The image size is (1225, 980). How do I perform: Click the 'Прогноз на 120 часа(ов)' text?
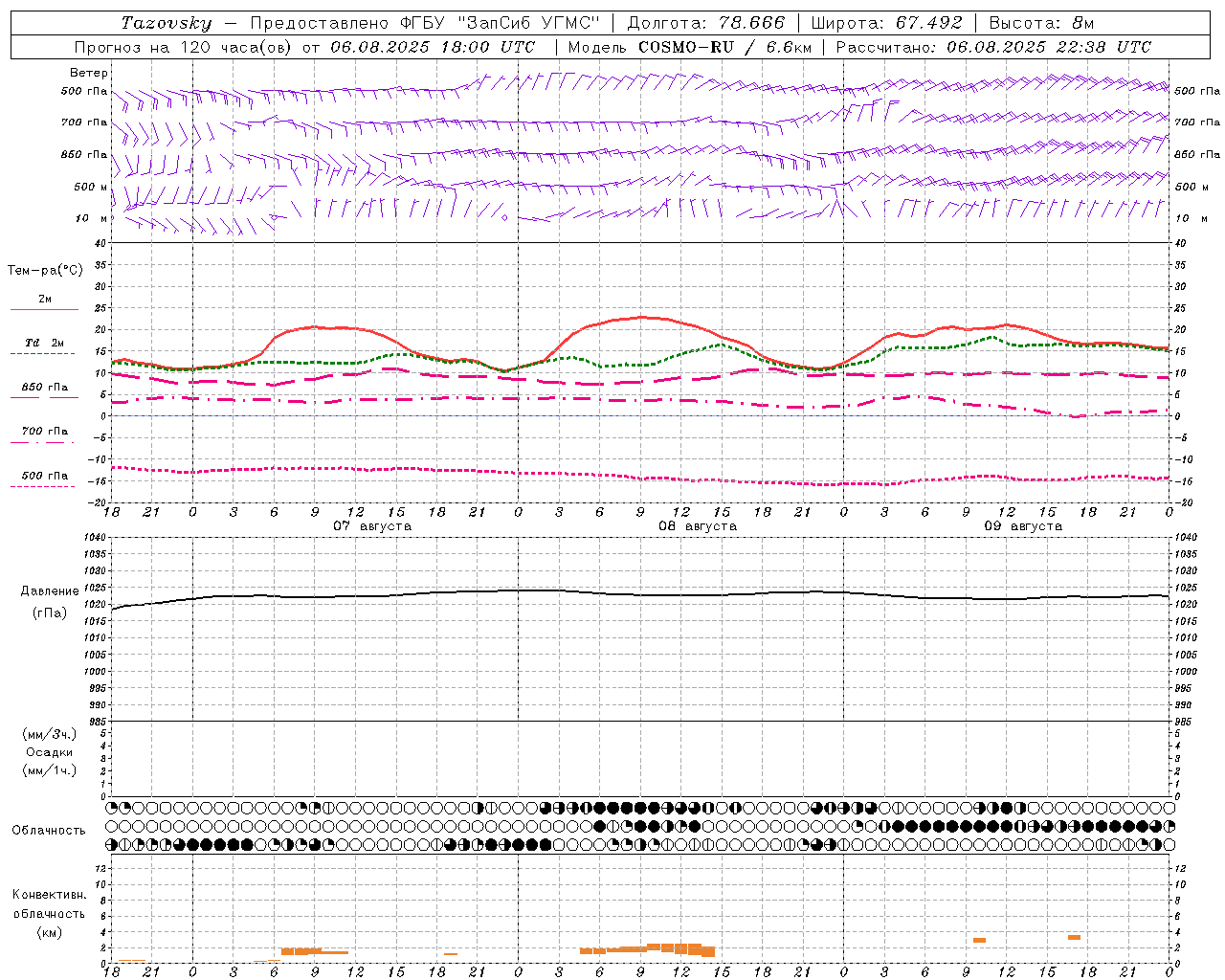[184, 47]
